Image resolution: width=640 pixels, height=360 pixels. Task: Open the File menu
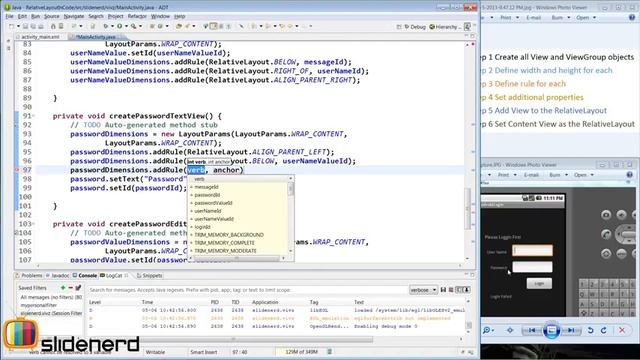(x=9, y=16)
